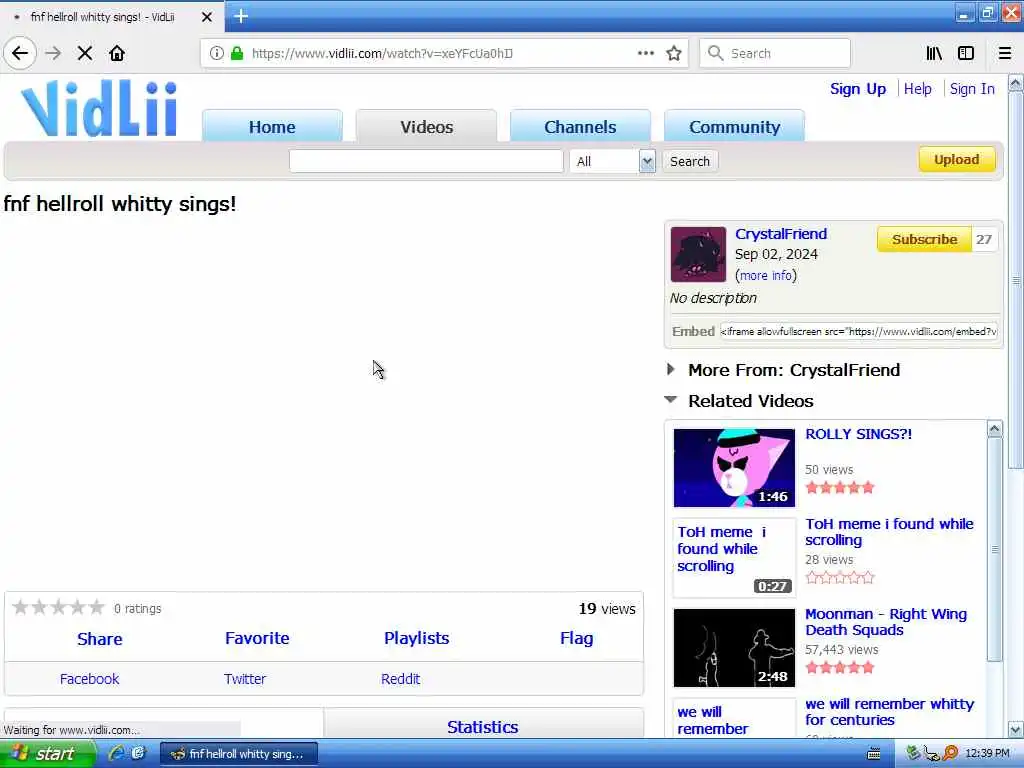Open the Firefox hamburger menu
Image resolution: width=1024 pixels, height=768 pixels.
(1005, 53)
